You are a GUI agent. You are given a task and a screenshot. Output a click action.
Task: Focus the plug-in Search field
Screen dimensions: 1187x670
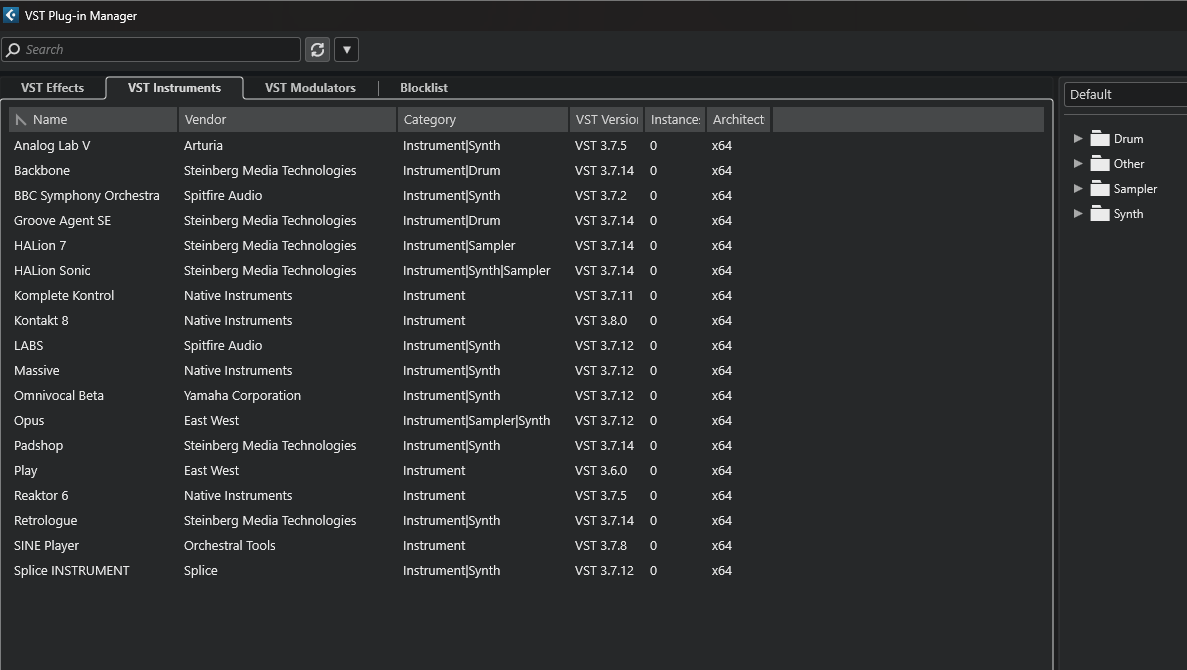point(151,50)
